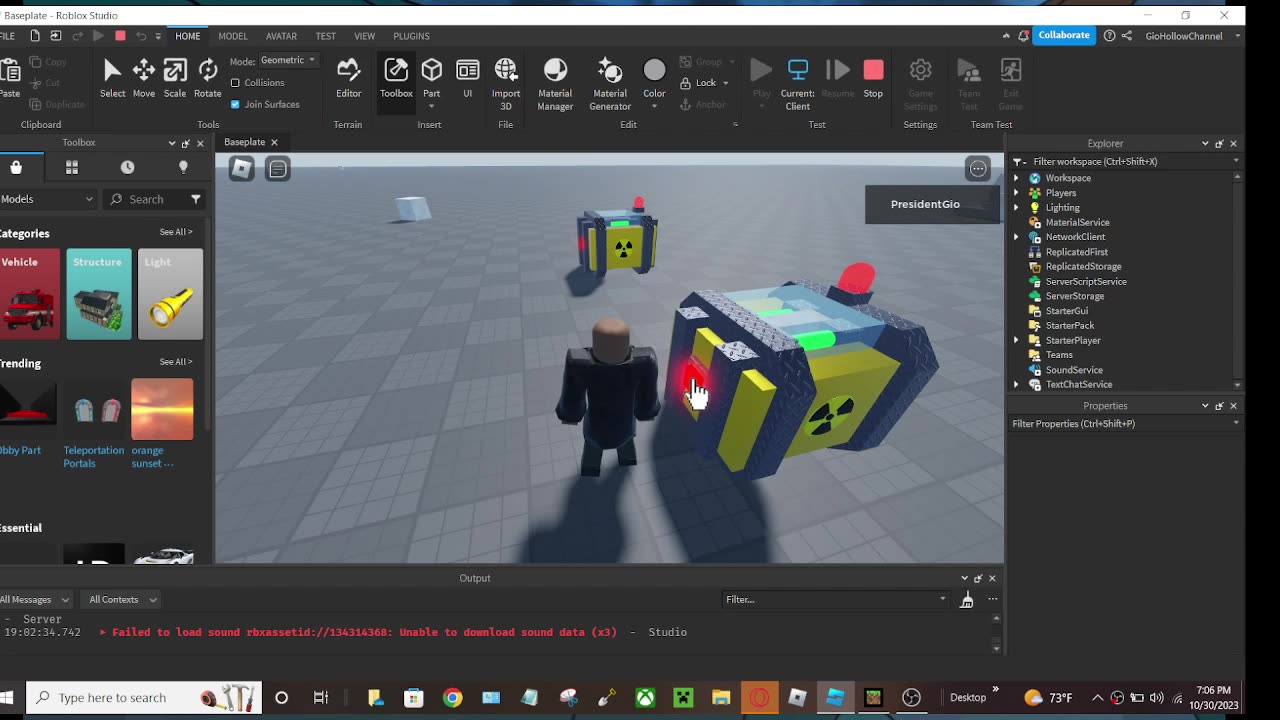Open the PLUGINS ribbon tab
Viewport: 1280px width, 720px height.
[411, 36]
